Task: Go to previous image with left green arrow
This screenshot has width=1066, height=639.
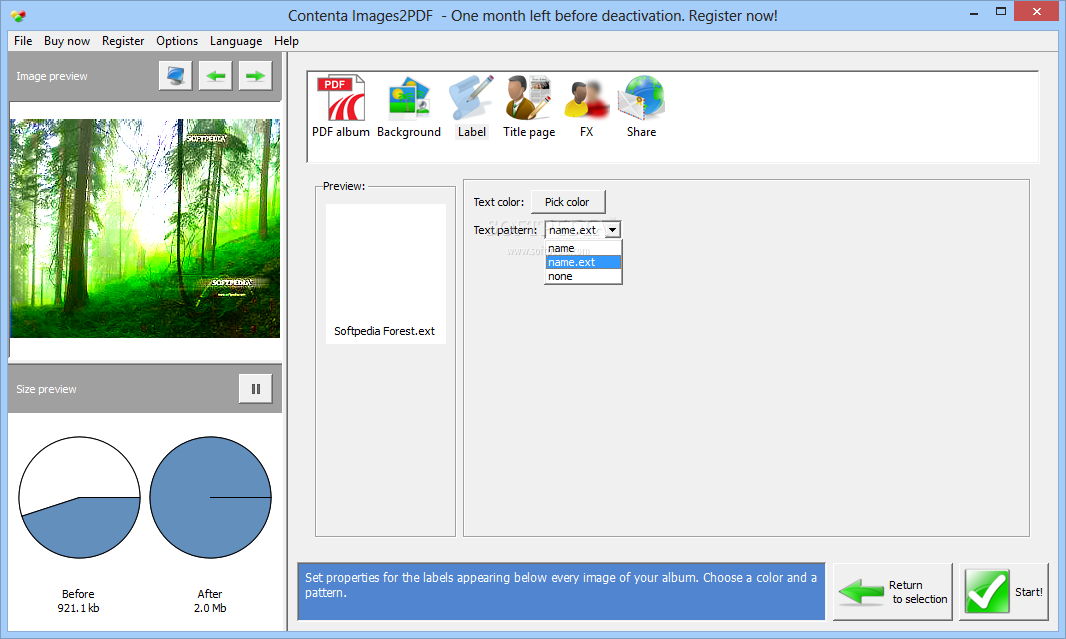Action: point(216,75)
